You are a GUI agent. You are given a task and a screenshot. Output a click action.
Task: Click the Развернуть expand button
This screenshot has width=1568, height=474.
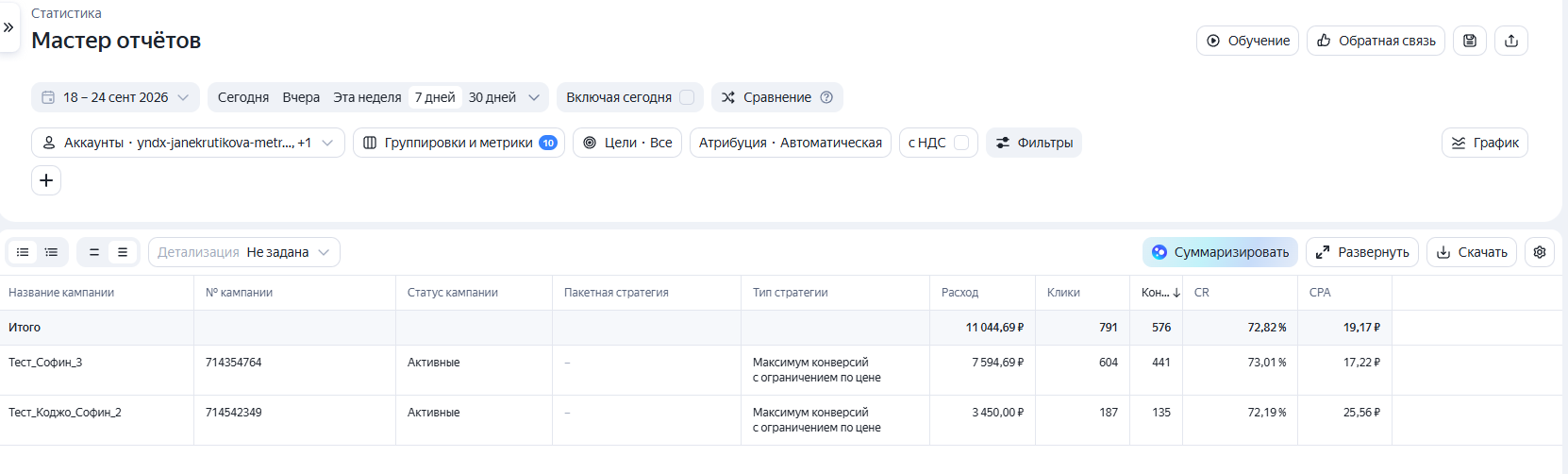tap(1362, 252)
